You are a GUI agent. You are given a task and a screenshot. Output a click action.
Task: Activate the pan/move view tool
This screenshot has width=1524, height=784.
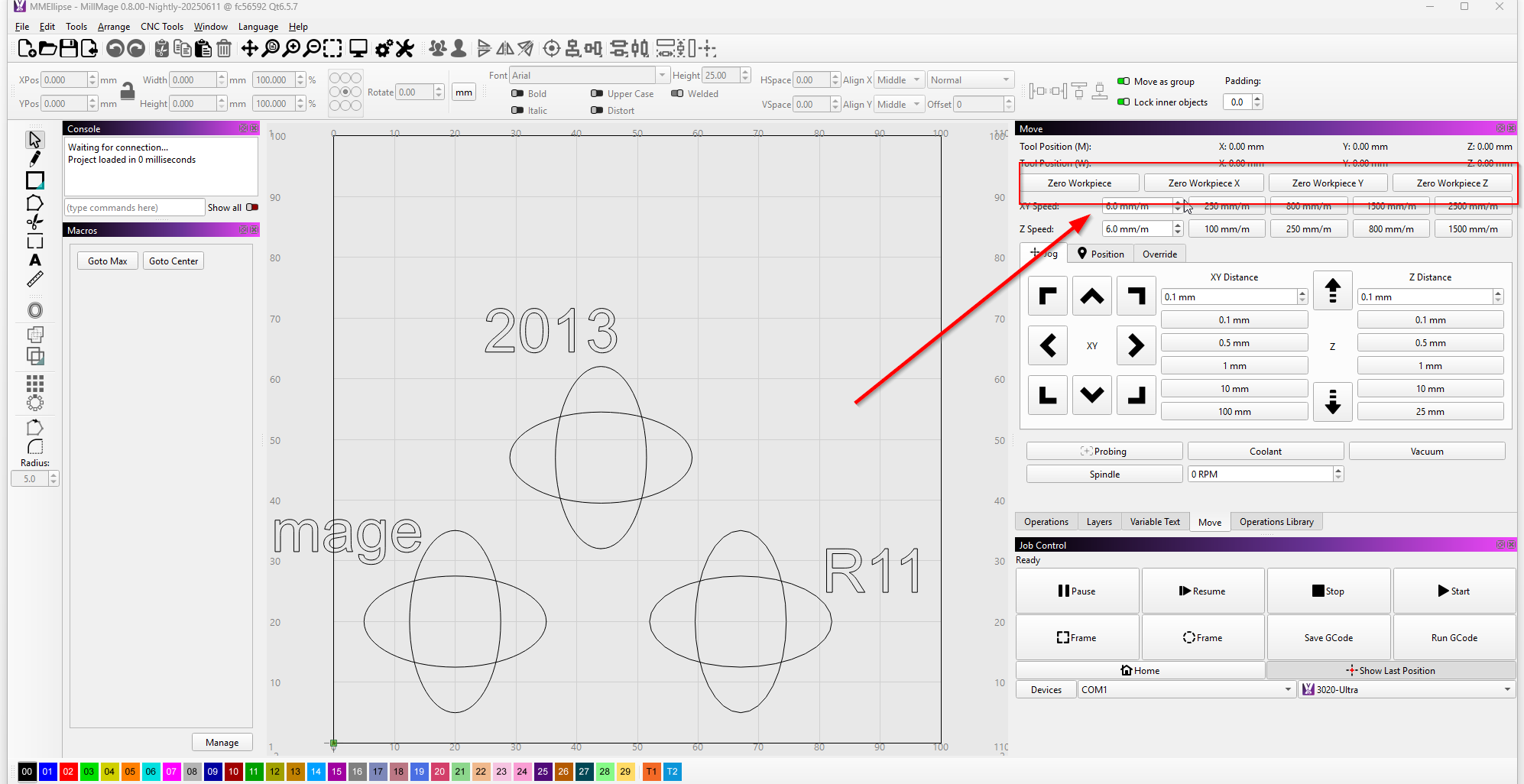pyautogui.click(x=250, y=49)
